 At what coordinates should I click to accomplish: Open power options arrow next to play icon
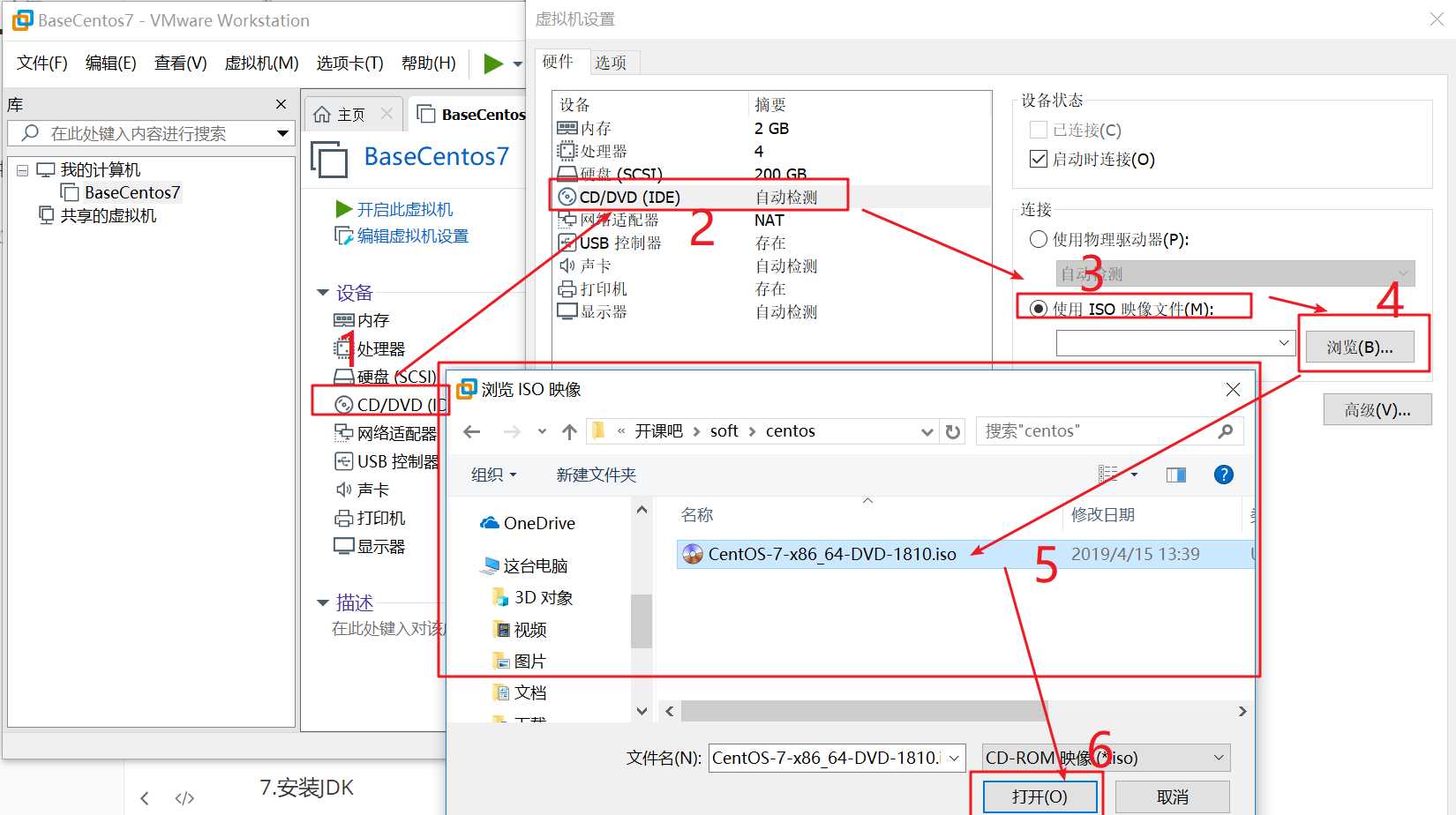518,64
